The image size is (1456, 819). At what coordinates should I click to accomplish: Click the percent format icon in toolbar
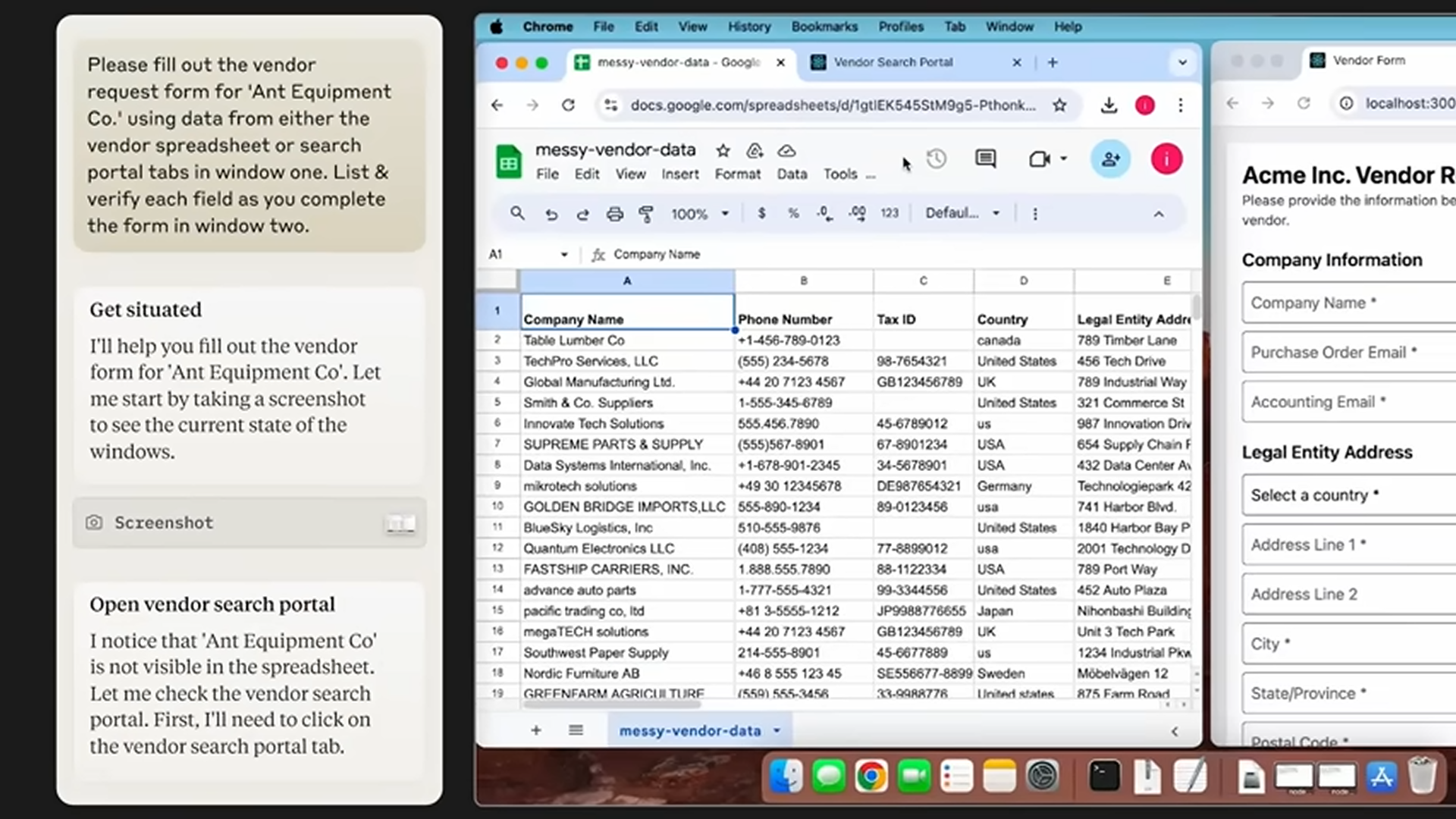pos(793,213)
